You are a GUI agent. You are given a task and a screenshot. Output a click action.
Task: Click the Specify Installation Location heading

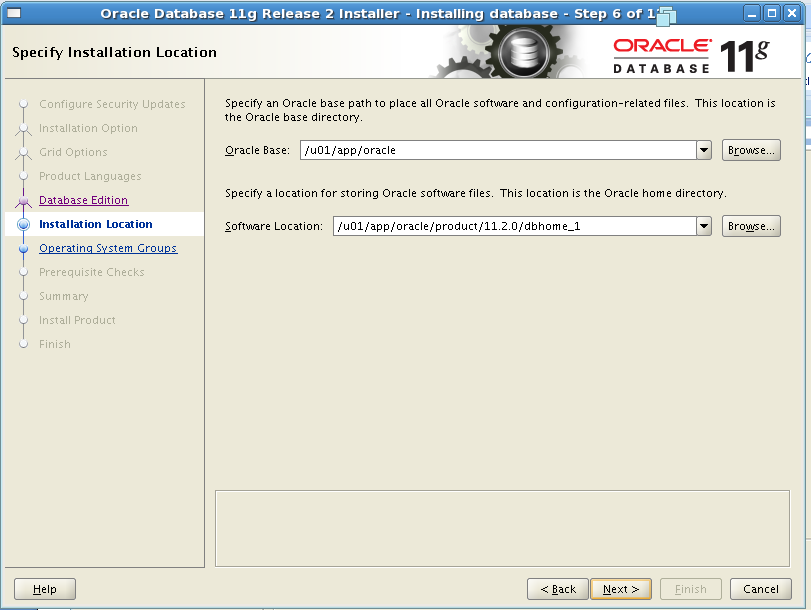(114, 52)
